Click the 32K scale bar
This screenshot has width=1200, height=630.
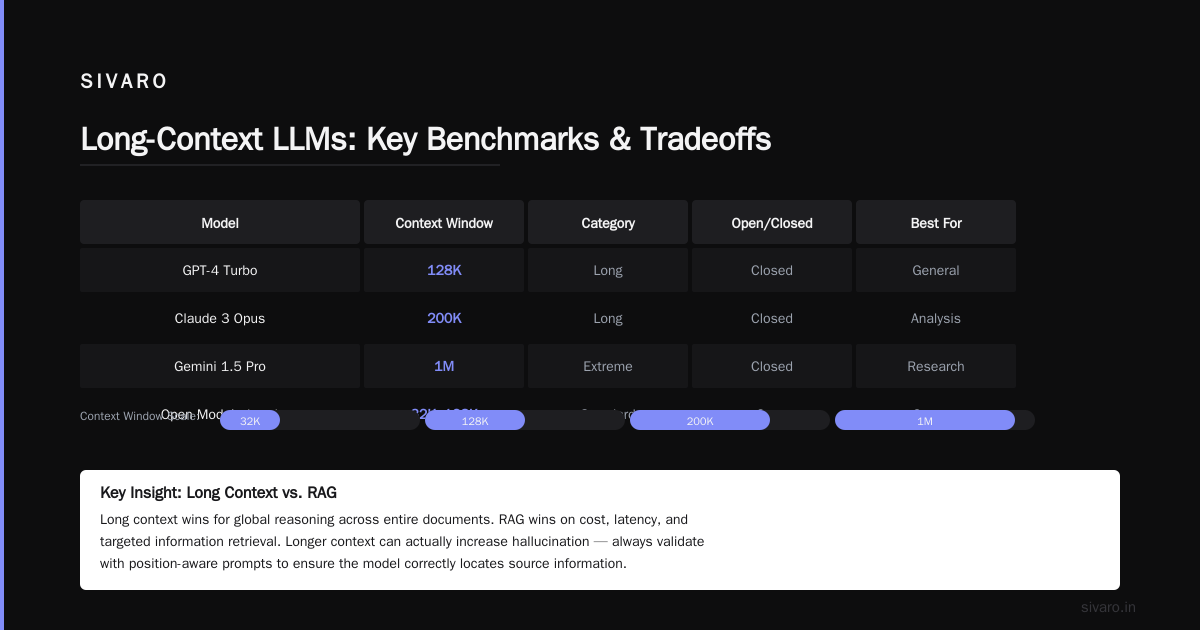click(x=250, y=420)
